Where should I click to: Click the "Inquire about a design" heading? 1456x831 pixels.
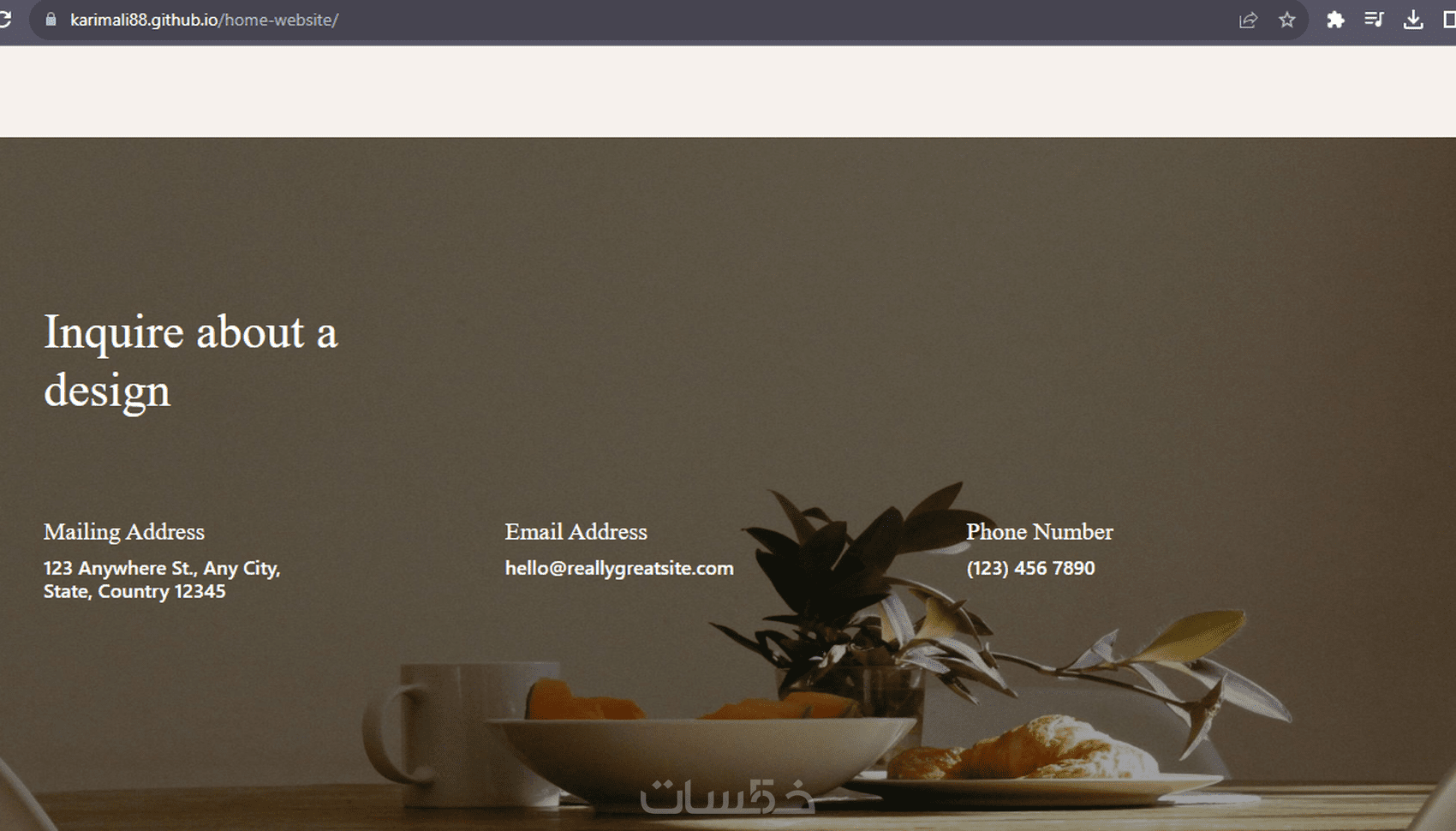click(191, 361)
